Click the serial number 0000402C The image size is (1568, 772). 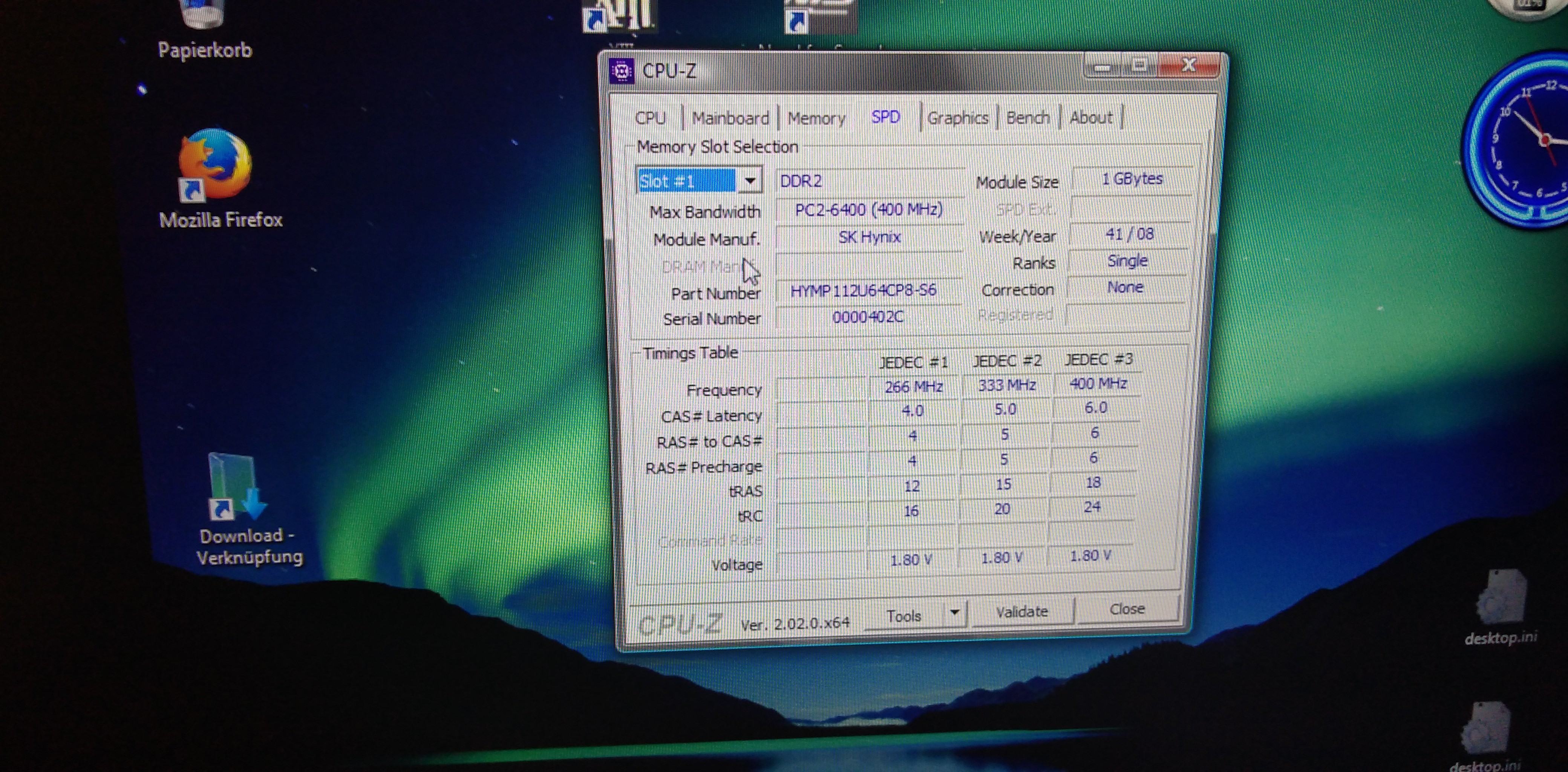(x=867, y=317)
